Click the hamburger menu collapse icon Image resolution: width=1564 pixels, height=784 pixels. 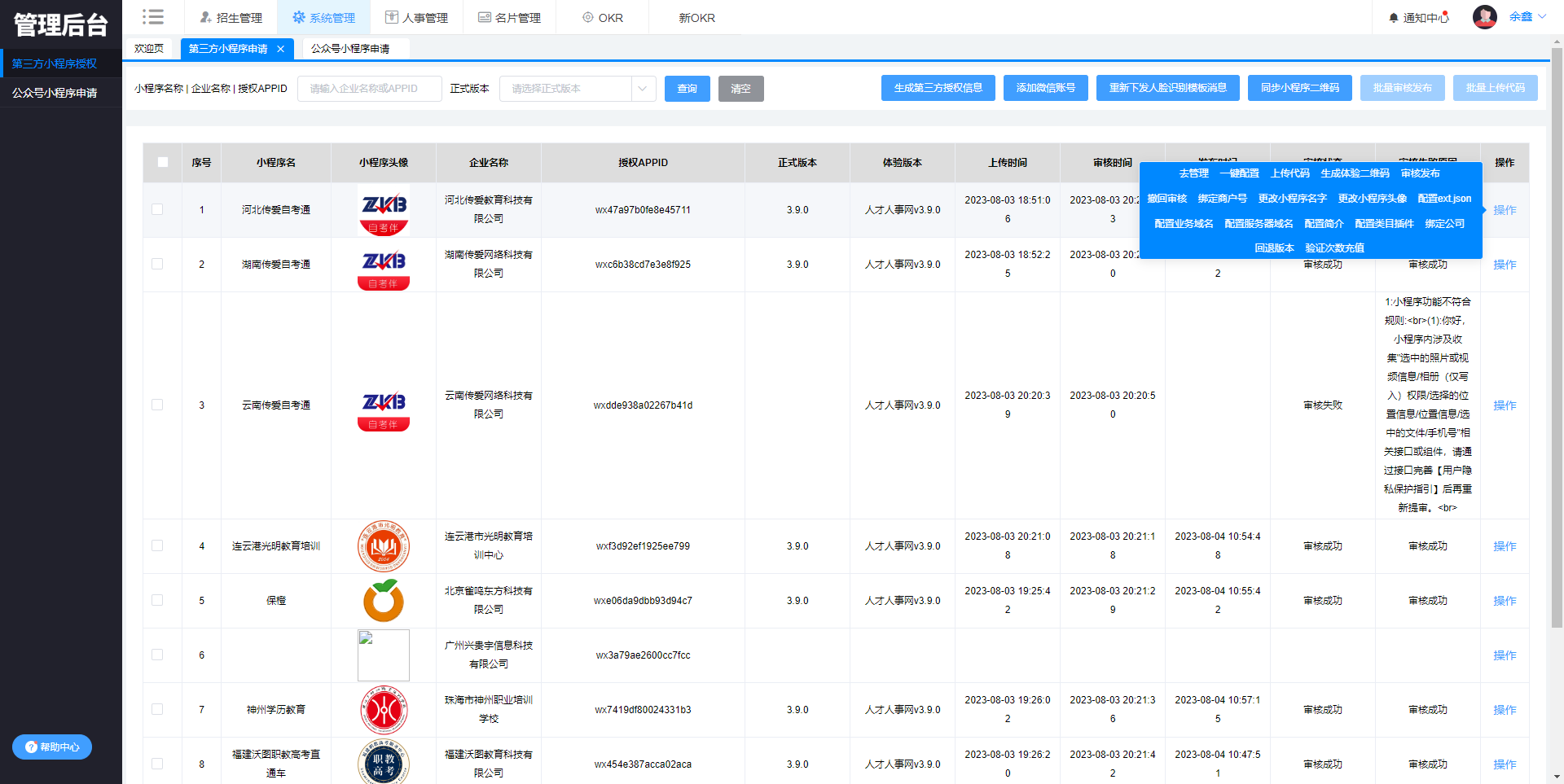[152, 17]
